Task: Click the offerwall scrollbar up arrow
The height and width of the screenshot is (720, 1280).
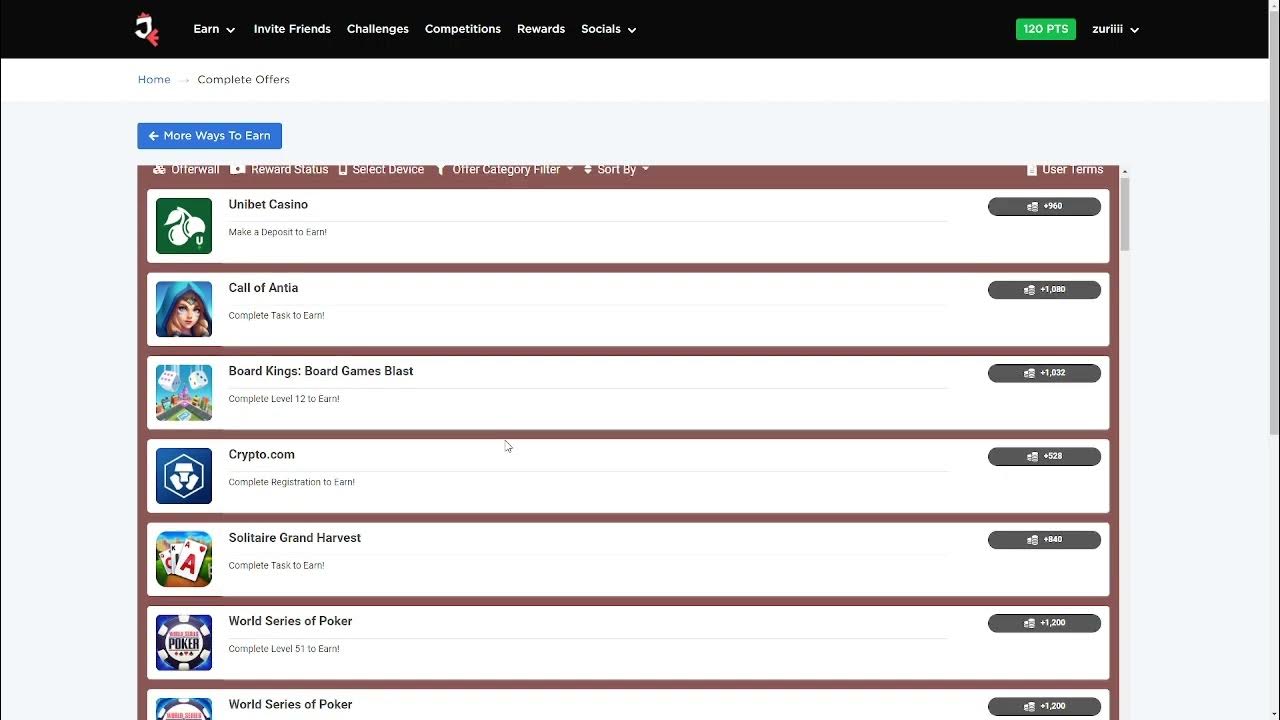Action: [x=1125, y=172]
